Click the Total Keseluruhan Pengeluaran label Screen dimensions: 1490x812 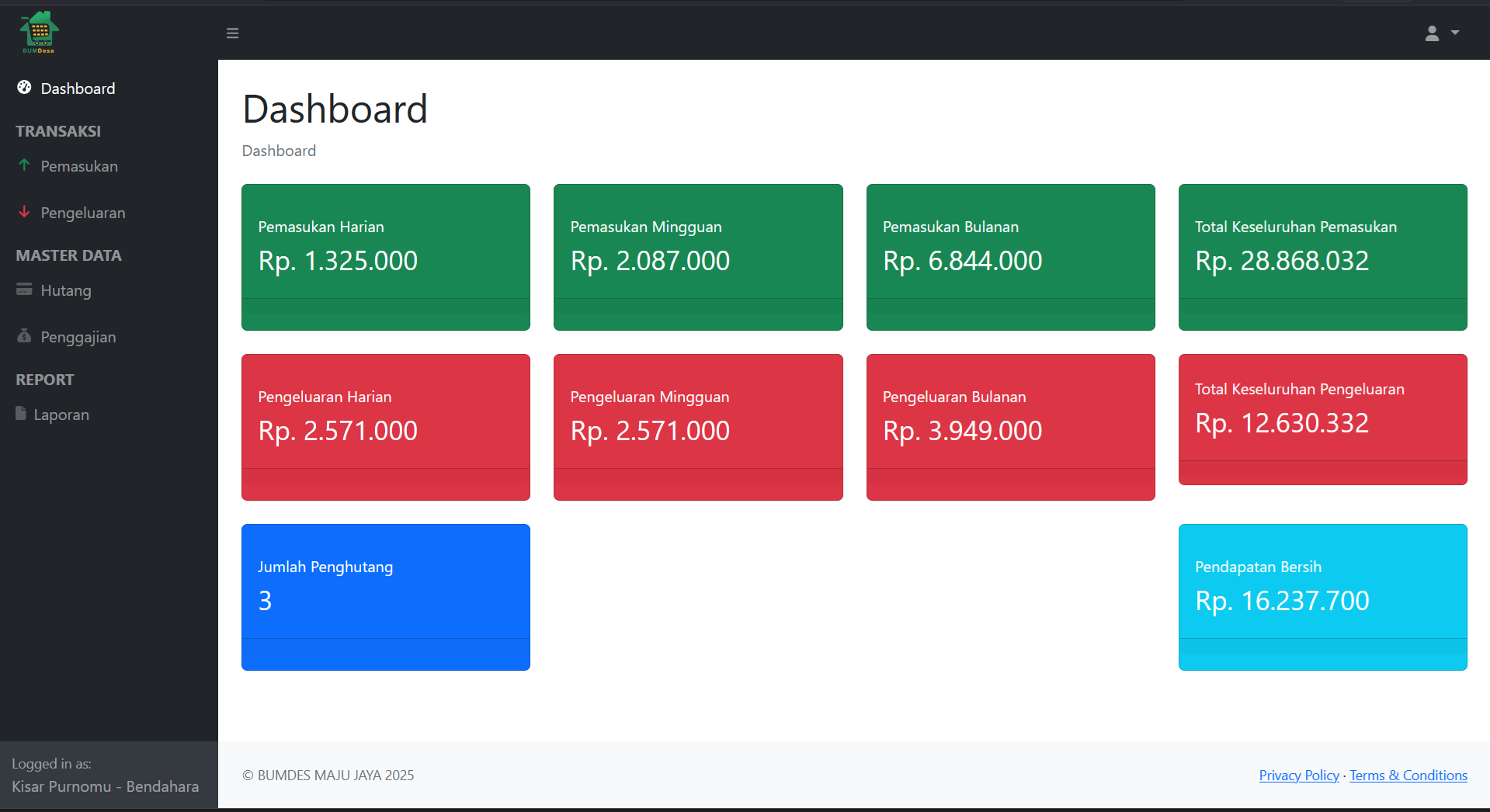click(x=1299, y=389)
